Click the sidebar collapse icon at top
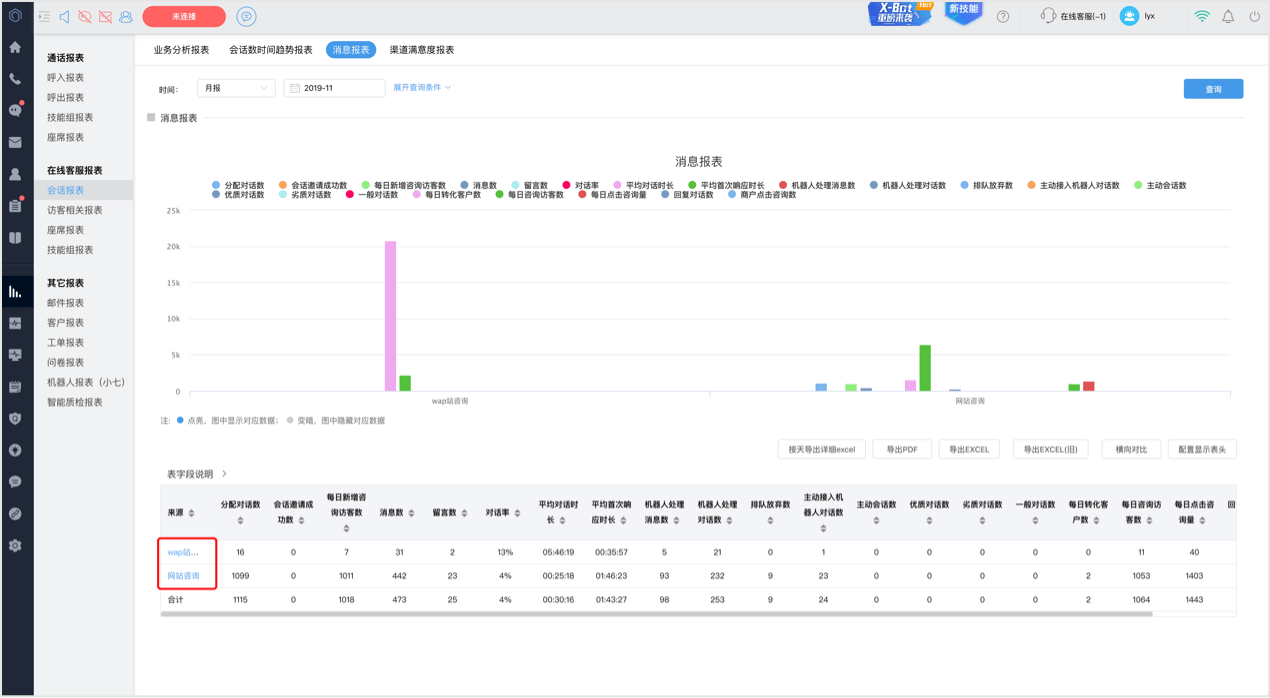 pos(44,17)
